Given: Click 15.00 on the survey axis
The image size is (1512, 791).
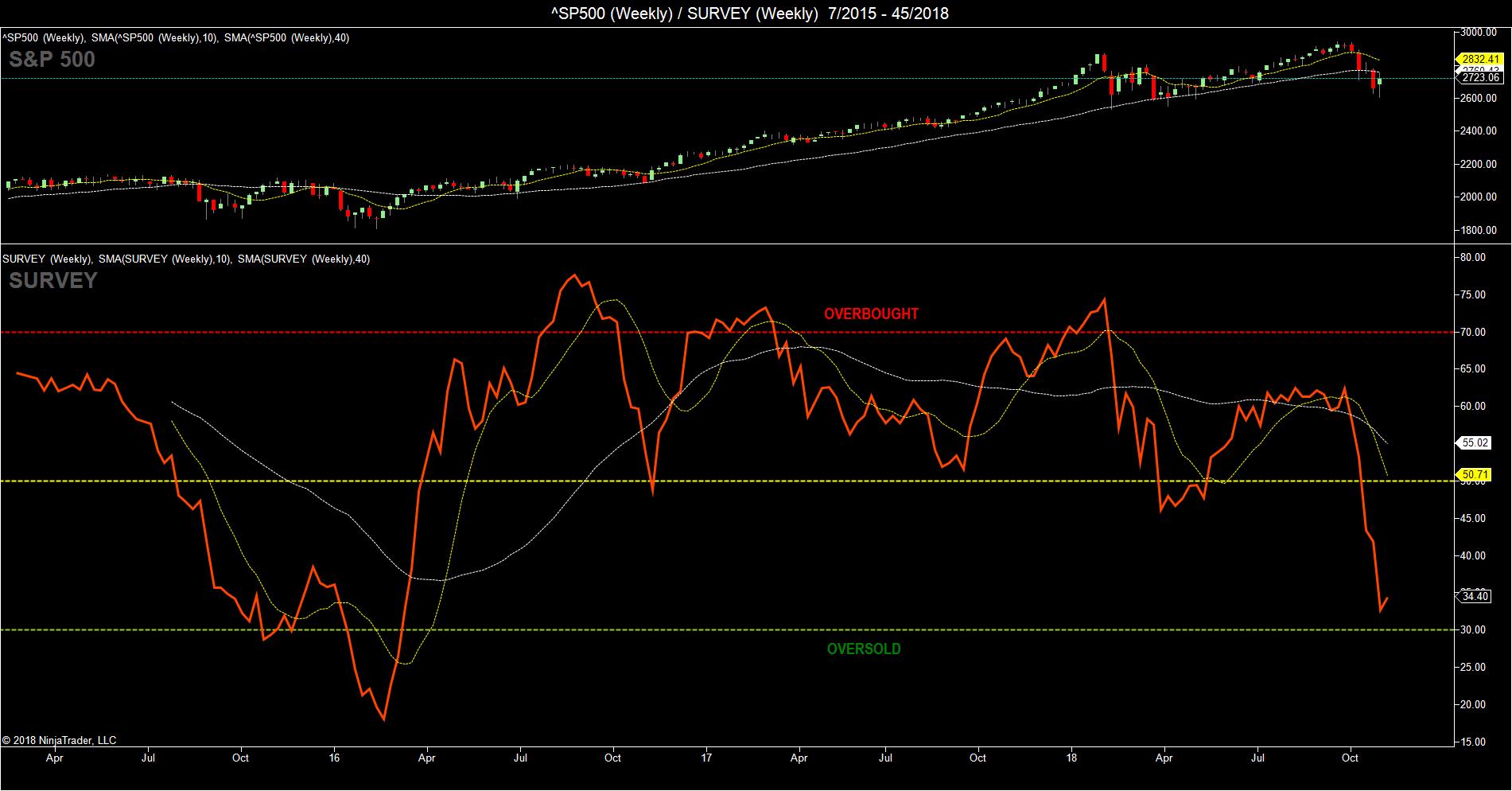Looking at the screenshot, I should 1473,742.
